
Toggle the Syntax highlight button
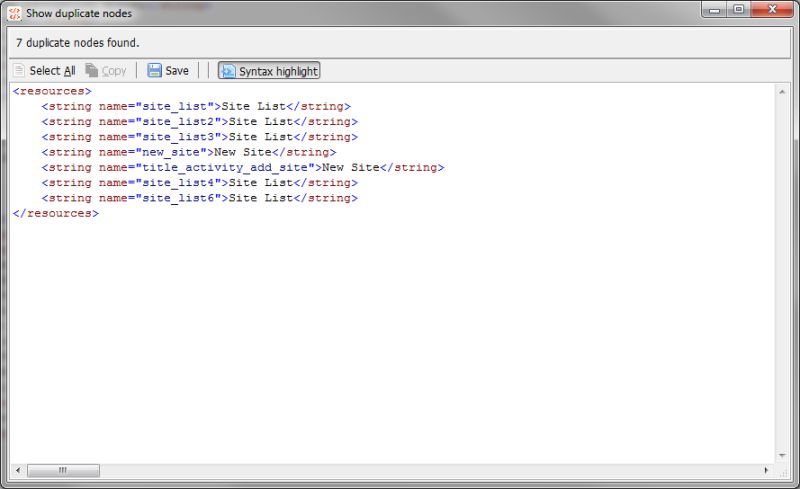tap(269, 70)
